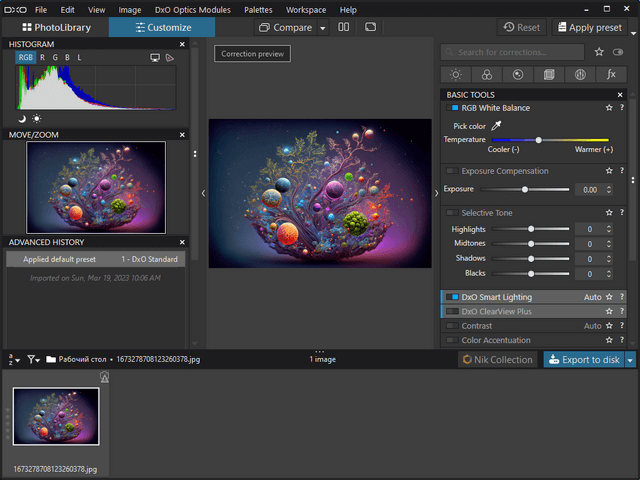
Task: Switch to the PhotoLibrary tab
Action: (x=55, y=27)
